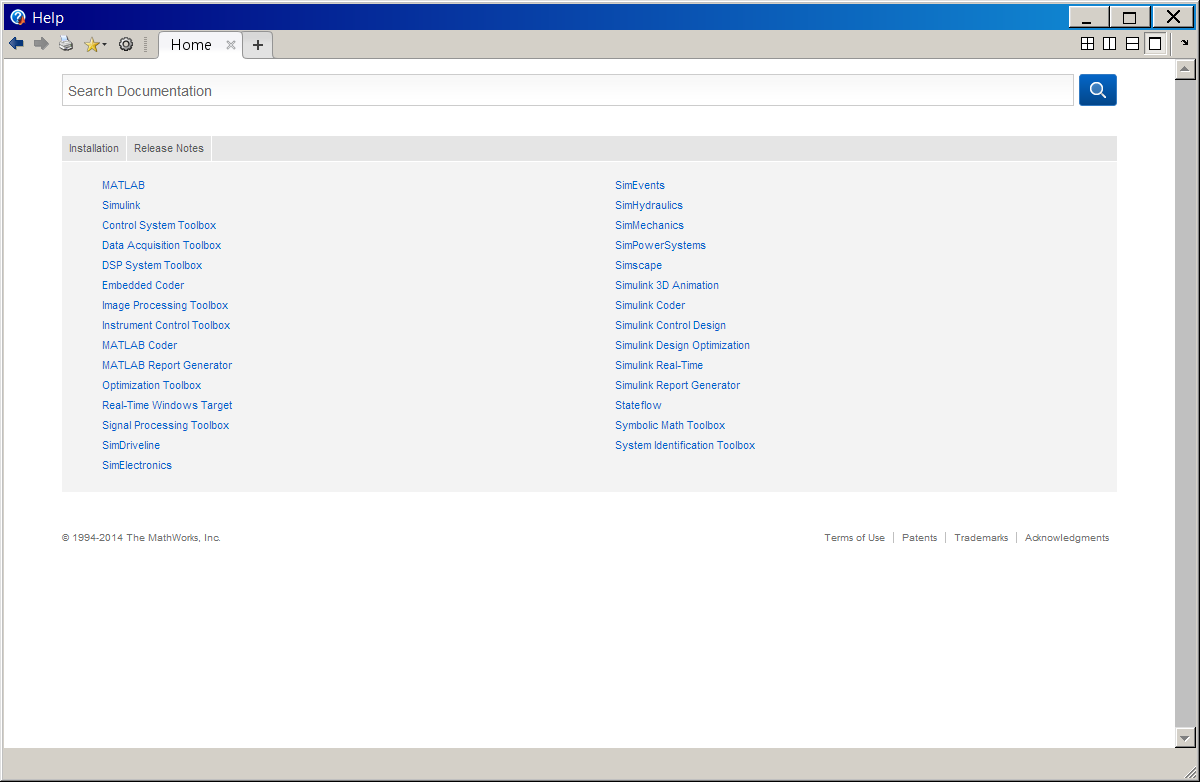Split tabs top and bottom
The height and width of the screenshot is (782, 1200).
1132,44
